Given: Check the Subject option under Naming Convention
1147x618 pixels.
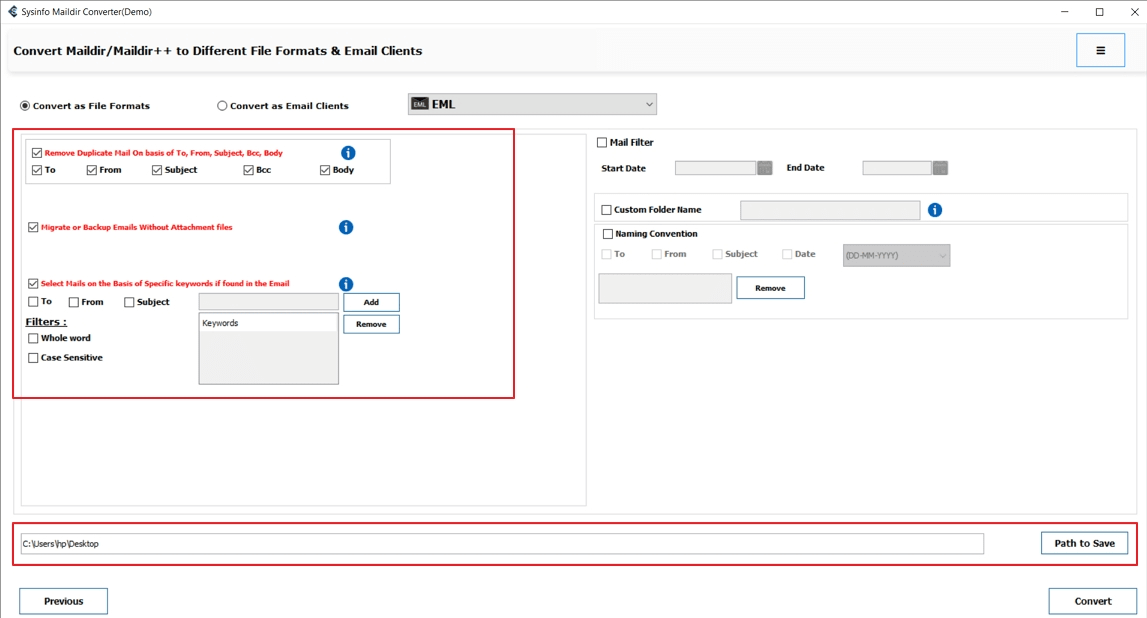Looking at the screenshot, I should [x=718, y=255].
